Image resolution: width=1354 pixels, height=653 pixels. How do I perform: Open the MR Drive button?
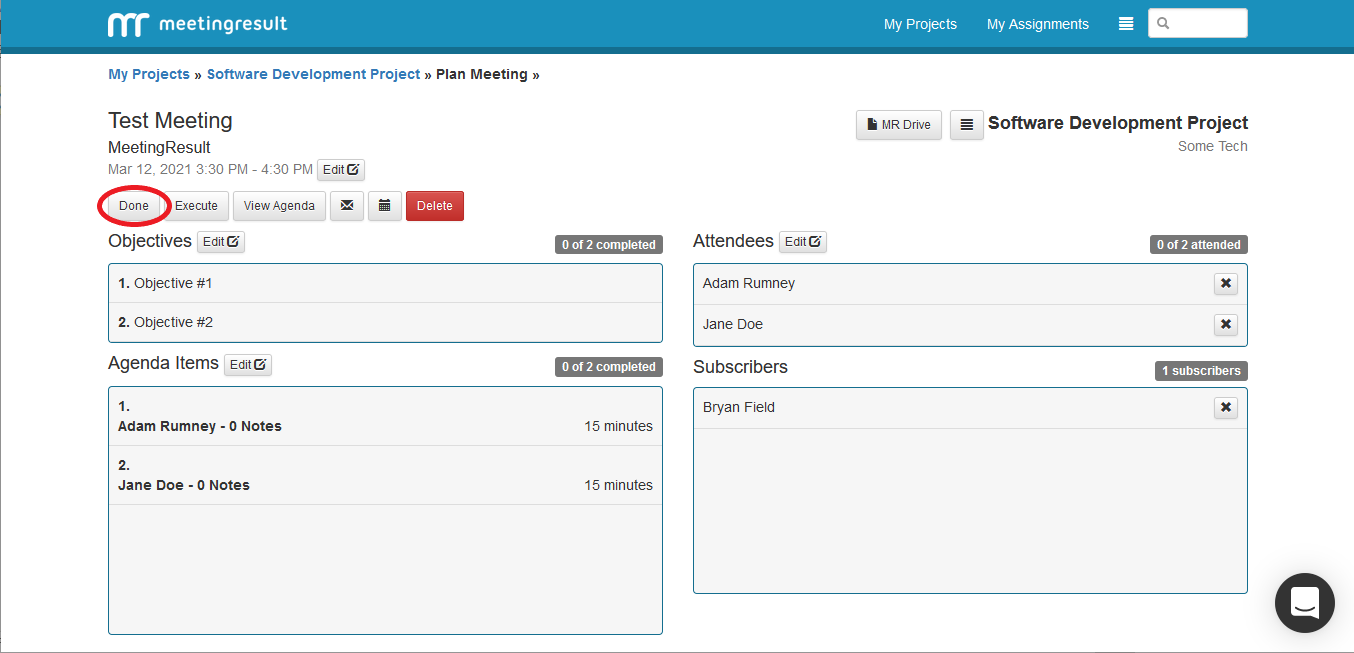(898, 125)
